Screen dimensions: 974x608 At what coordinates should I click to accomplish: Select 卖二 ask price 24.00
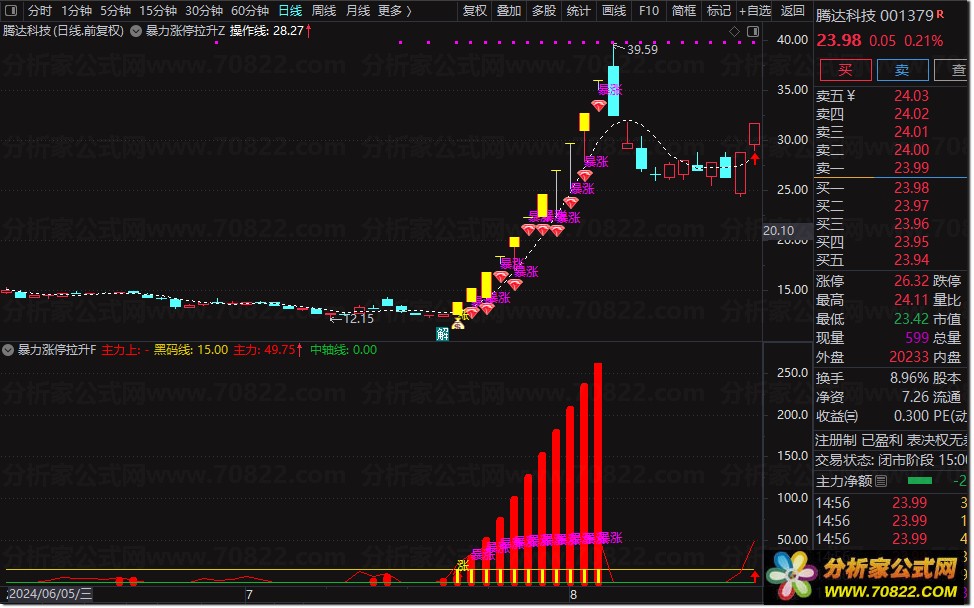click(911, 150)
